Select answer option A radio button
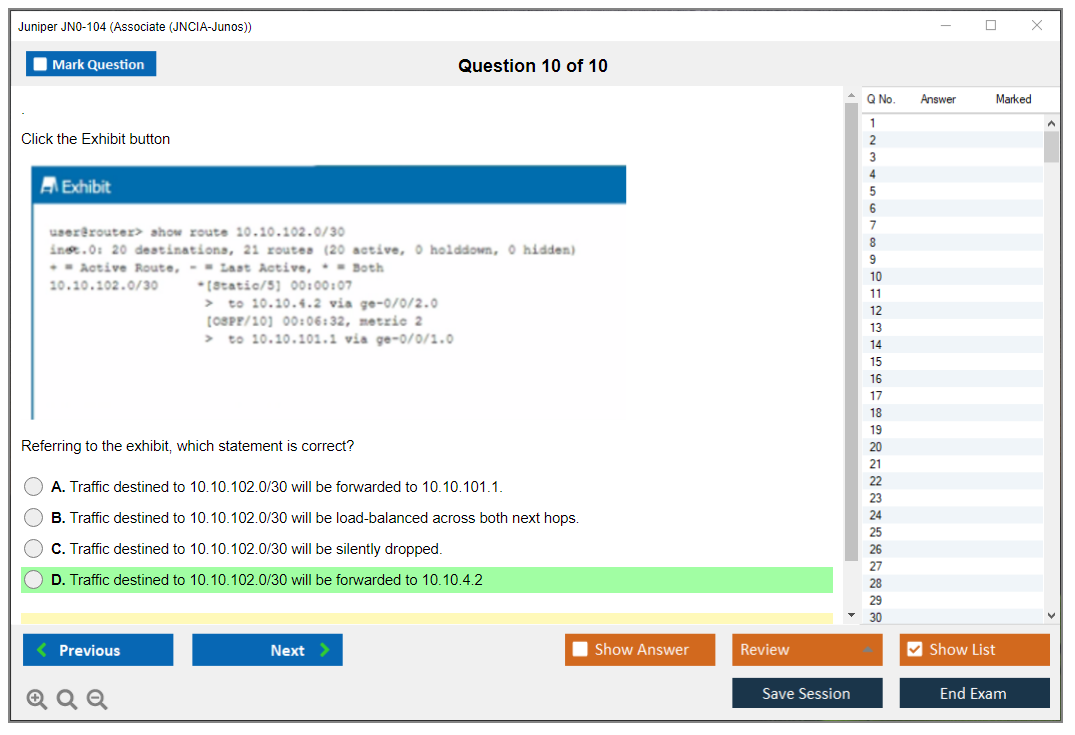This screenshot has height=735, width=1075. point(34,487)
